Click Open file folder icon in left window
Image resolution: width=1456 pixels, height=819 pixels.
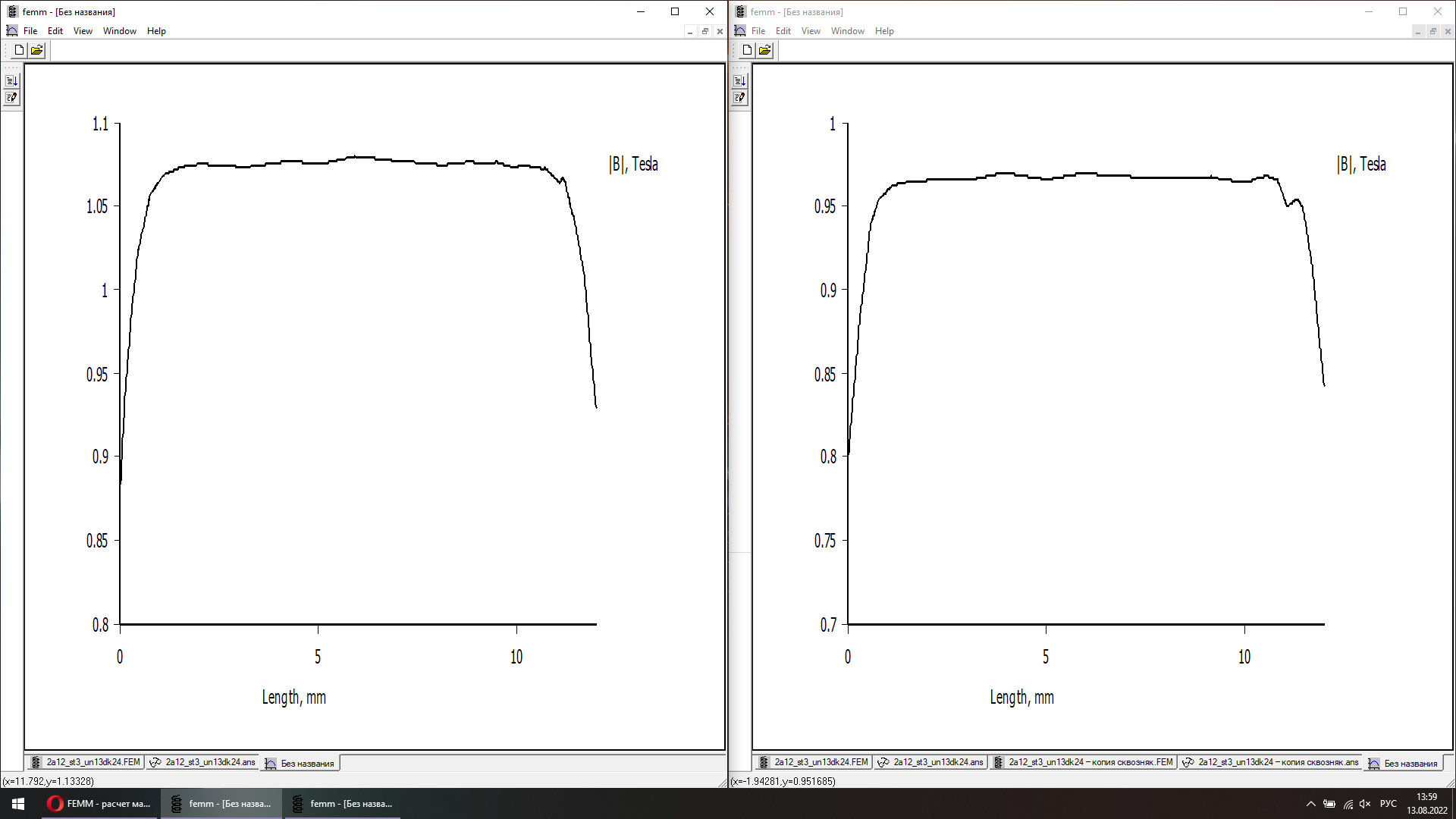pyautogui.click(x=36, y=50)
